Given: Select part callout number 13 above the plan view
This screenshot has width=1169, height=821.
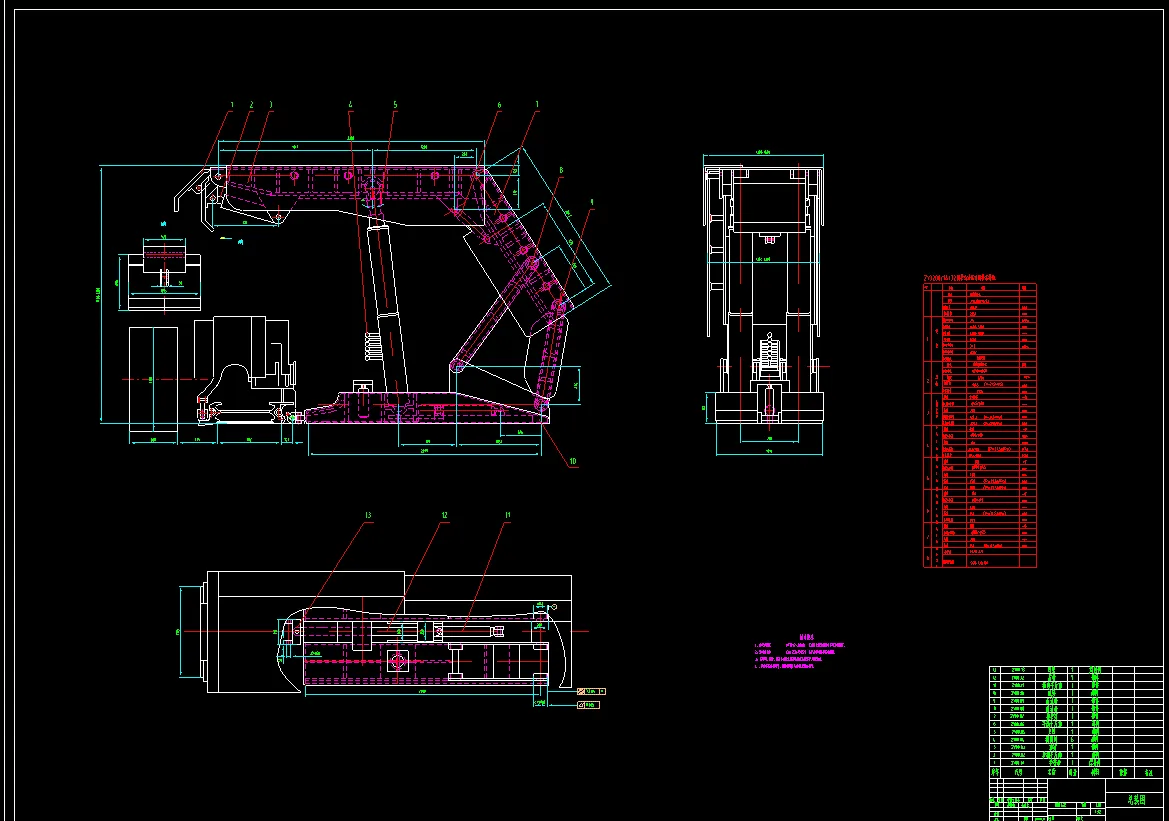Looking at the screenshot, I should 368,515.
